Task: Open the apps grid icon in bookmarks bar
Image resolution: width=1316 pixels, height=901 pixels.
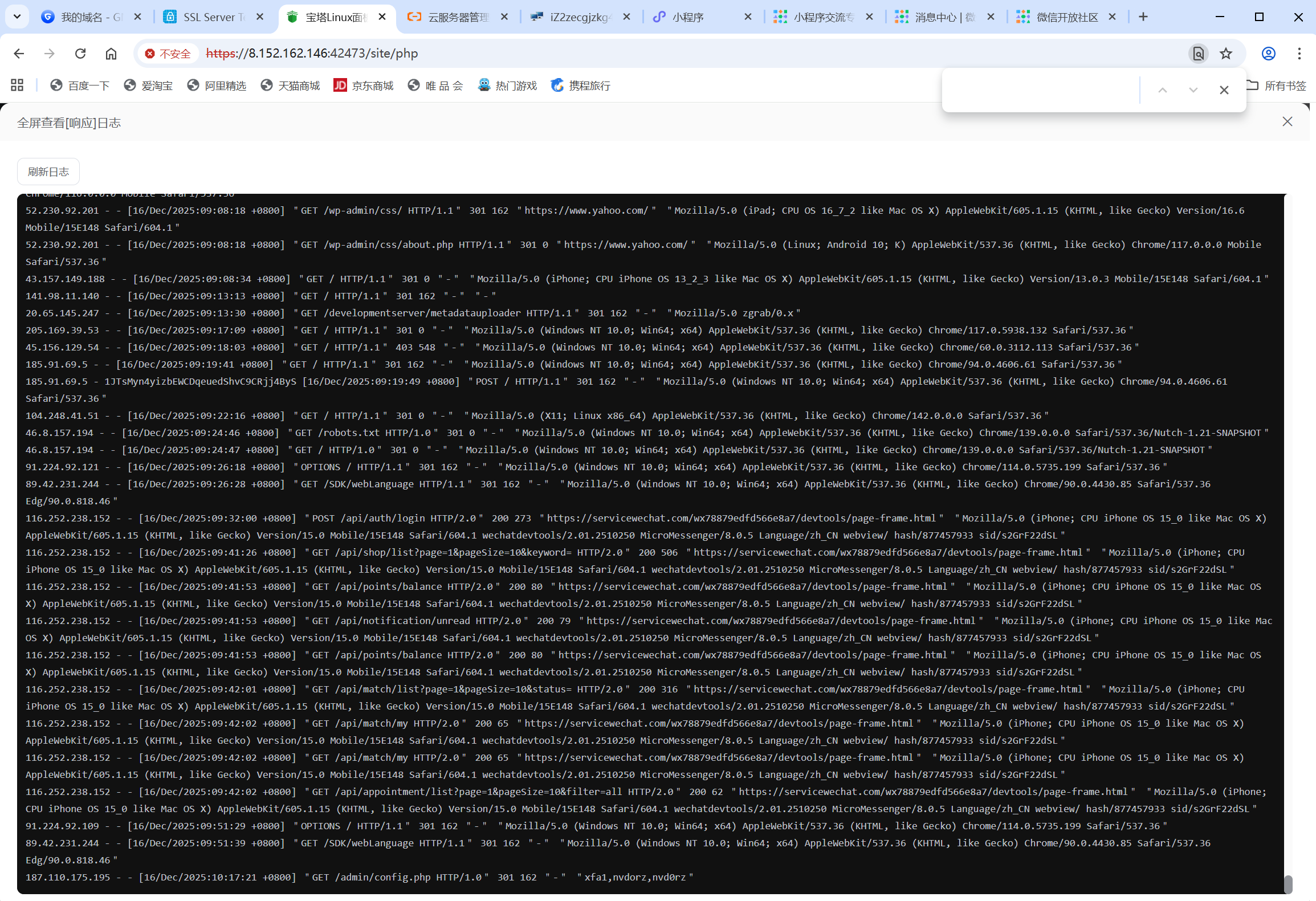Action: pos(17,85)
